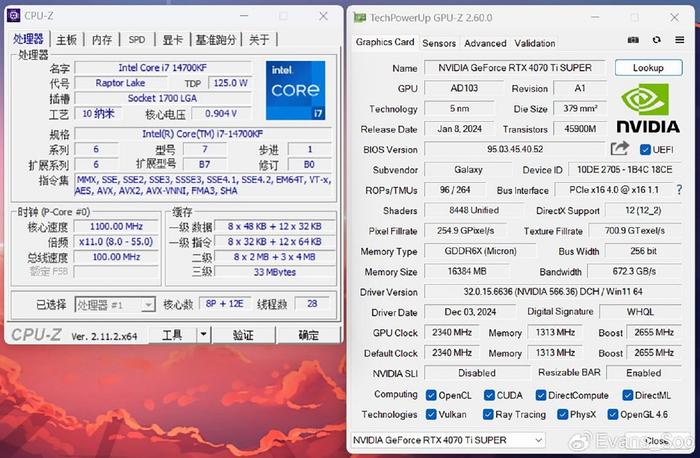Toggle the DirectML checkbox
This screenshot has height=458, width=700.
[627, 395]
